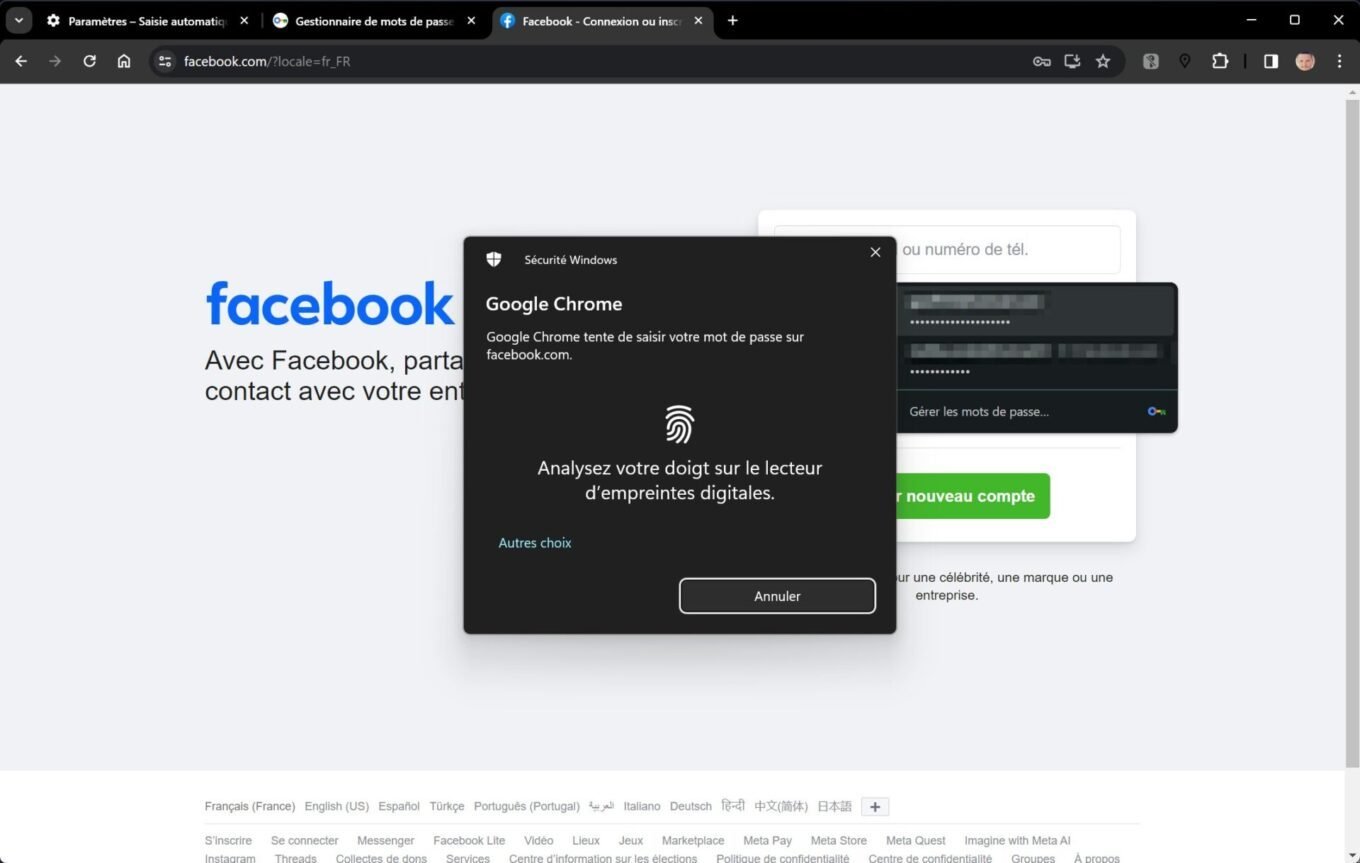Click Annuler in the security dialog

(x=777, y=596)
